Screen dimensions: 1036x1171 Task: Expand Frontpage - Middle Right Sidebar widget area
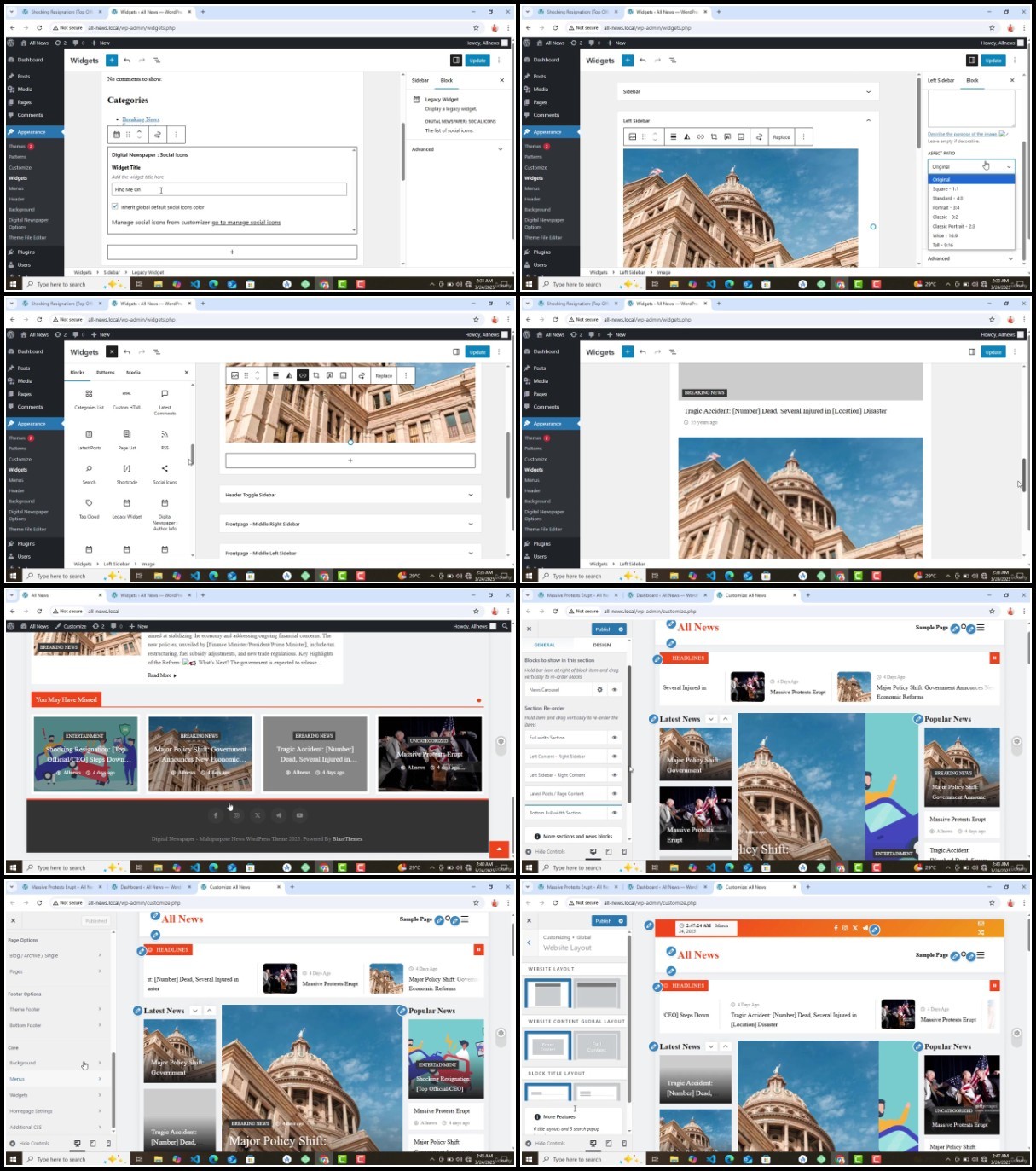[x=350, y=524]
